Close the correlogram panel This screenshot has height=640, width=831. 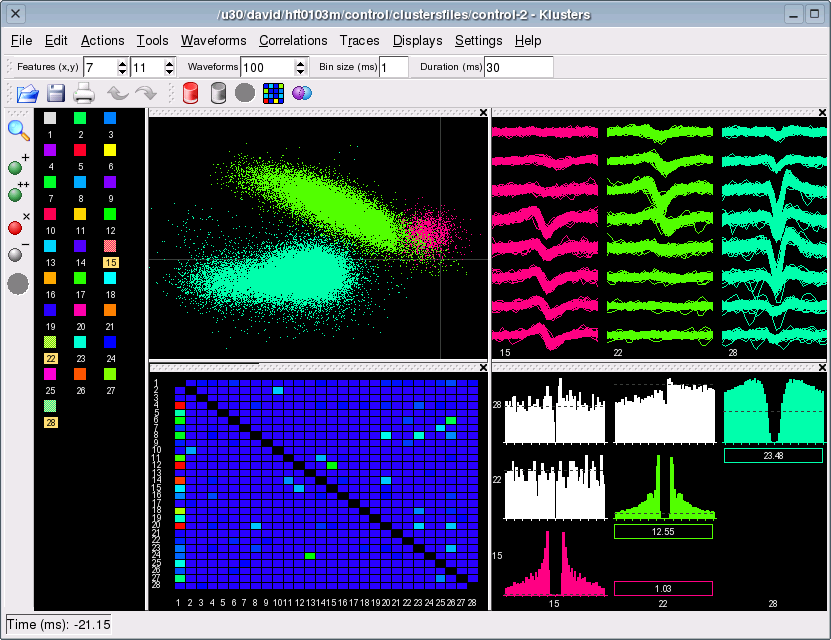(x=822, y=367)
